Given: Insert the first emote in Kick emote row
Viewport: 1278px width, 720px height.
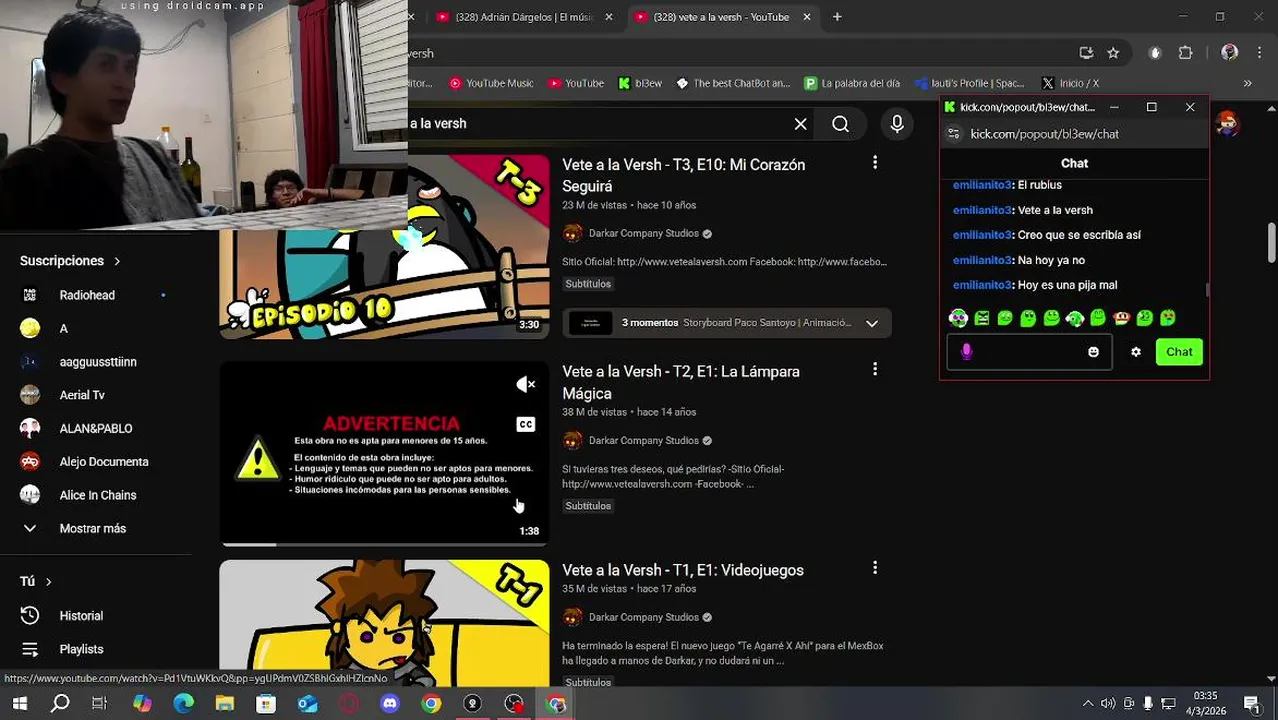Looking at the screenshot, I should click(x=958, y=318).
